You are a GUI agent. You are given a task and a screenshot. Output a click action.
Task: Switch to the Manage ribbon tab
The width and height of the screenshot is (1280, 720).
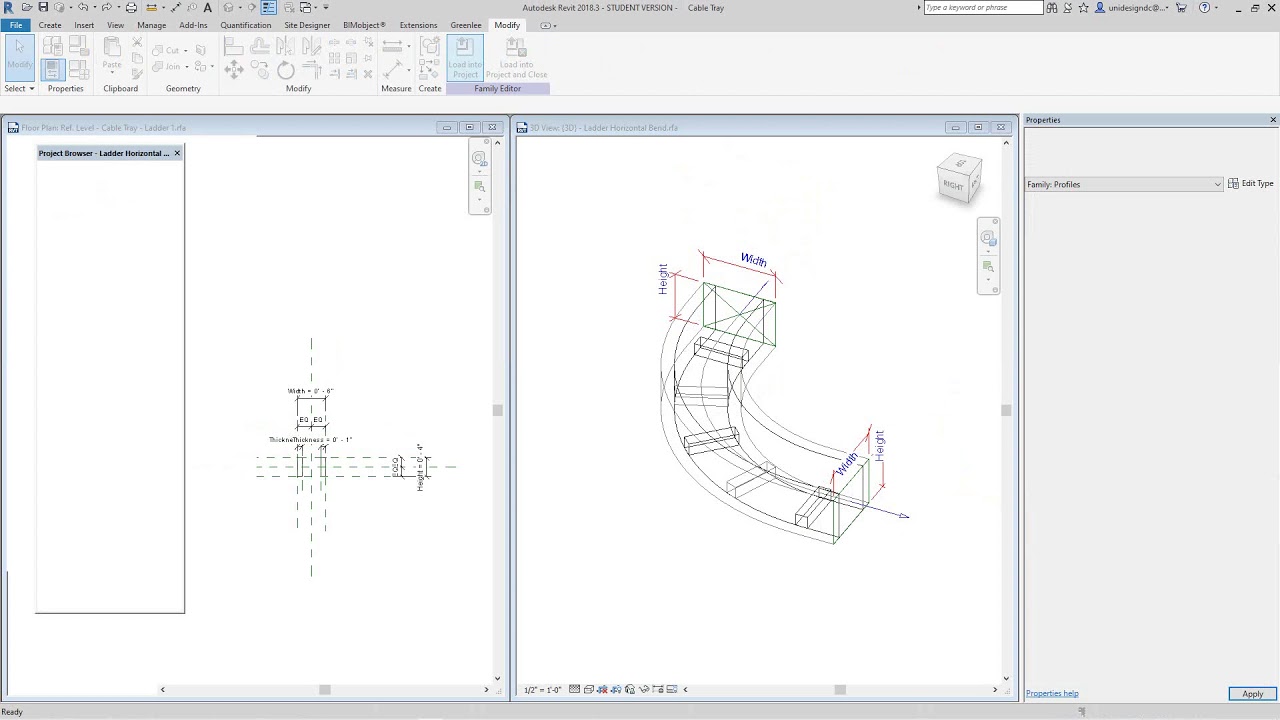pyautogui.click(x=152, y=25)
